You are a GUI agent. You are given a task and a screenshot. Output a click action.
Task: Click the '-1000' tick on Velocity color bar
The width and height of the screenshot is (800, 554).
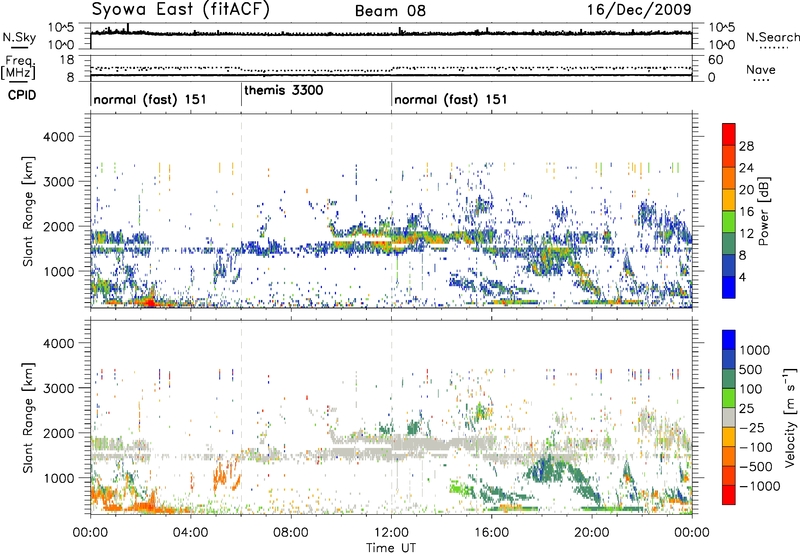tap(759, 486)
